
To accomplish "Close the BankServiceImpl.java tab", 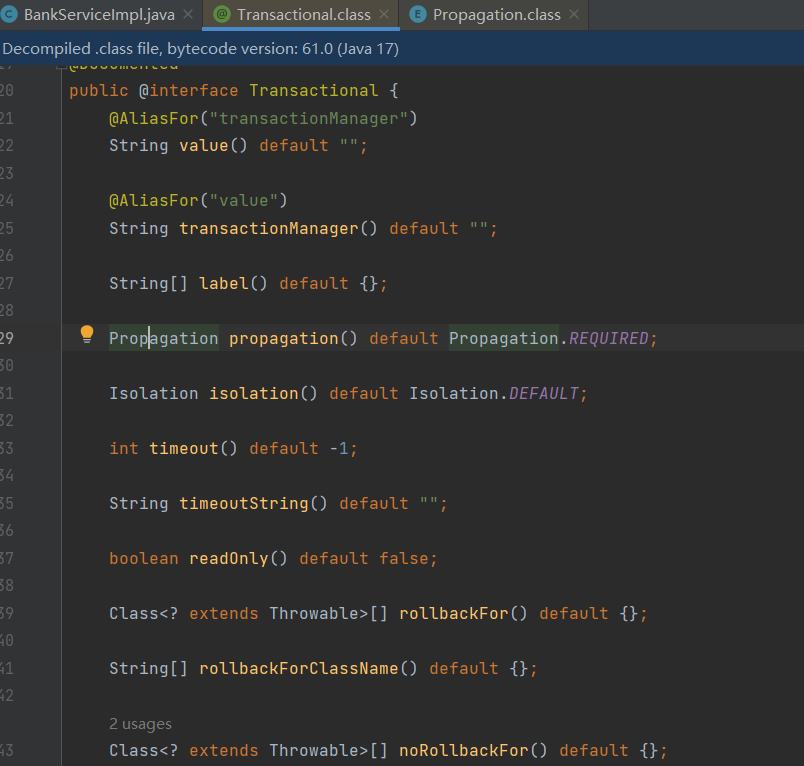I will tap(187, 15).
